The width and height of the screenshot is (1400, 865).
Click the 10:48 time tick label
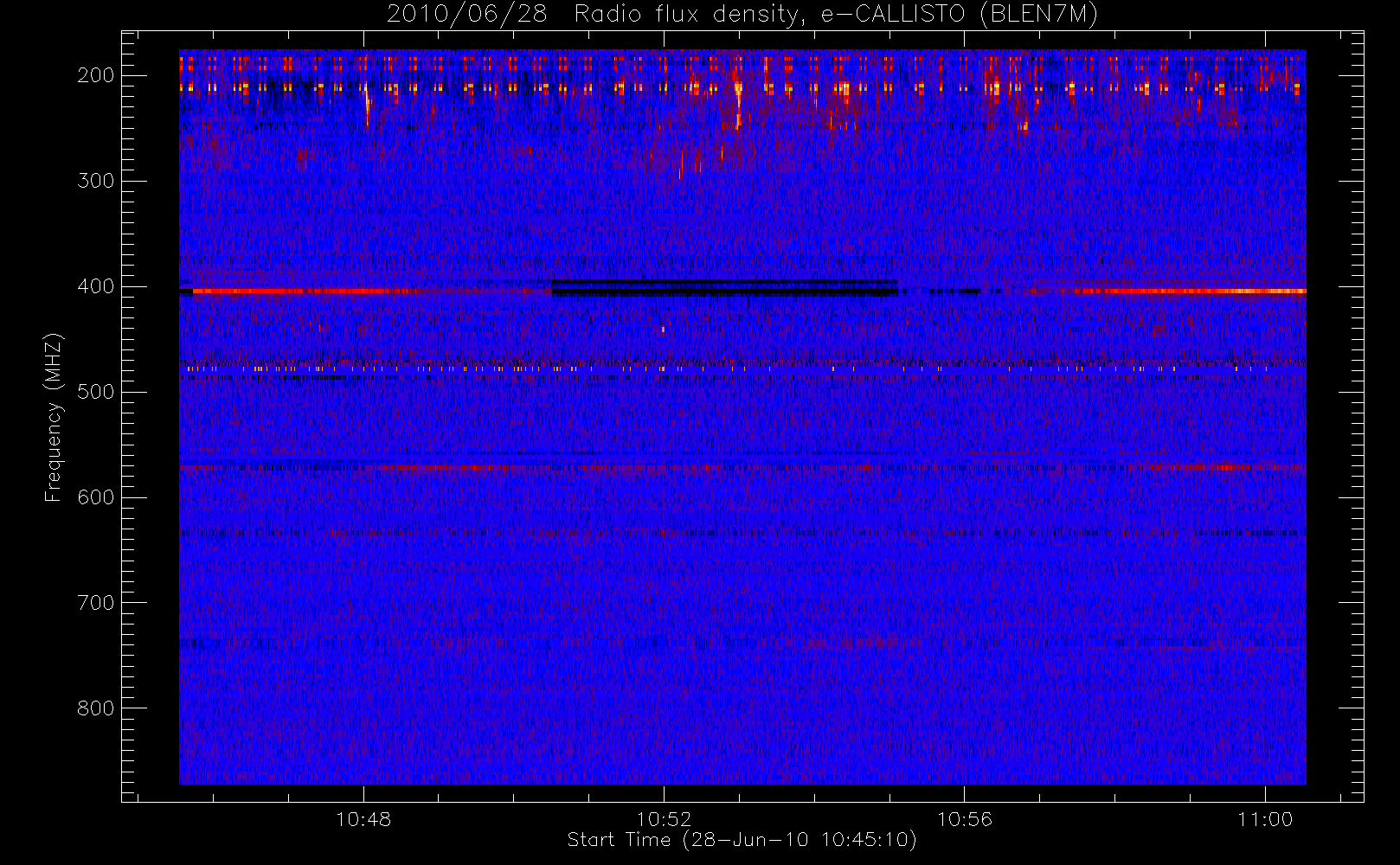[x=364, y=819]
